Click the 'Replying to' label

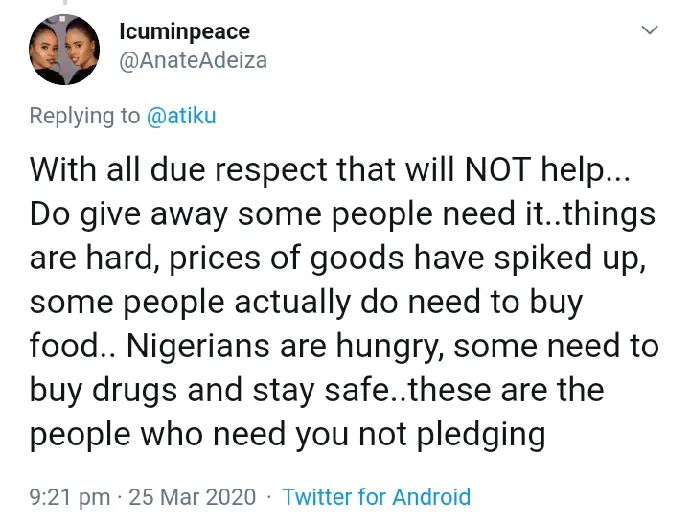[85, 117]
